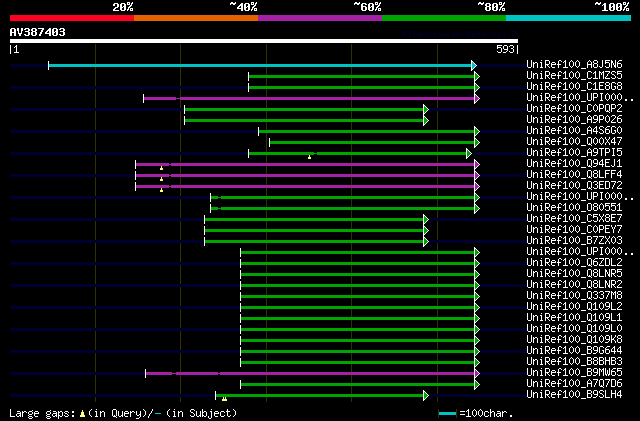The width and height of the screenshot is (640, 421).
Task: Click the cyan ~100% legend segment
Action: pos(569,18)
